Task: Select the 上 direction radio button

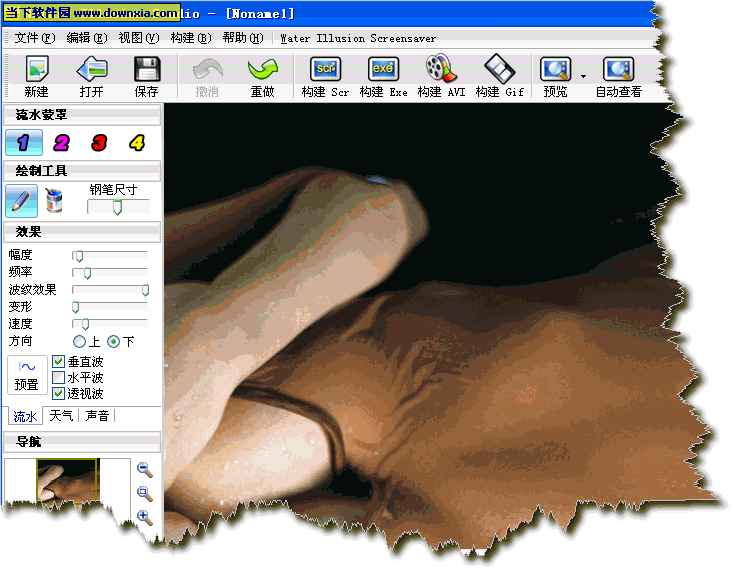Action: tap(80, 342)
